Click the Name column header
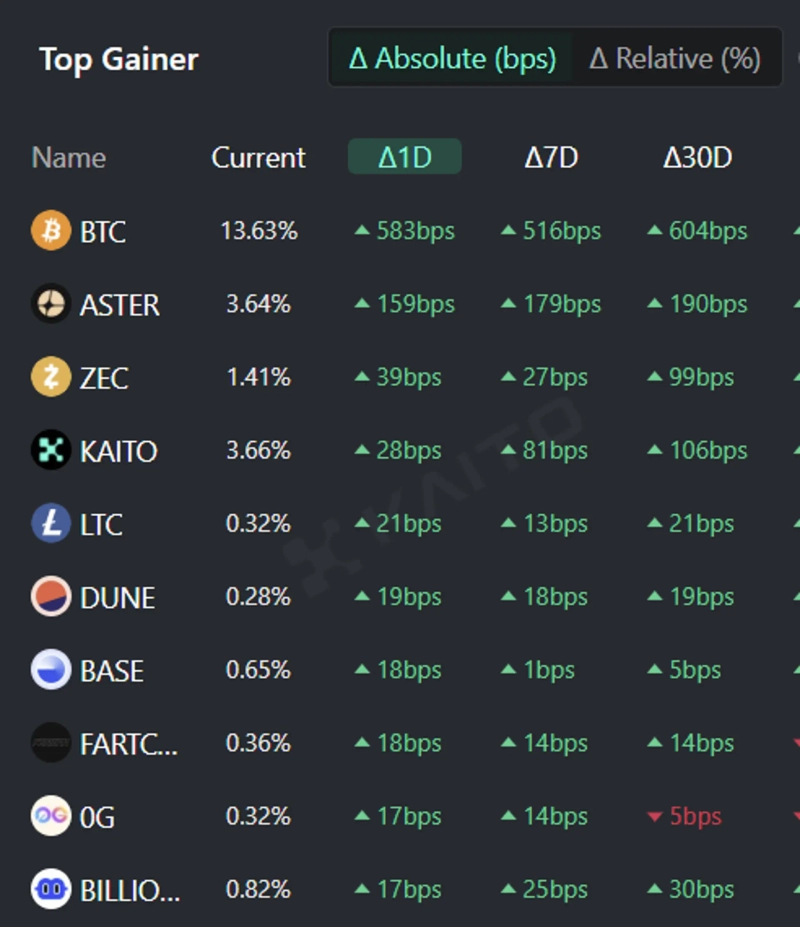Image resolution: width=800 pixels, height=927 pixels. 68,157
